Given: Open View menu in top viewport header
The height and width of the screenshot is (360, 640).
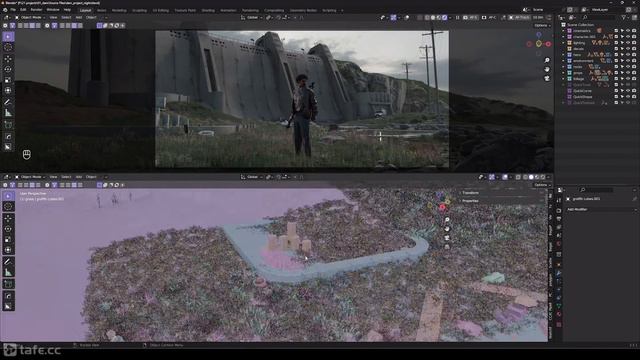Looking at the screenshot, I should pos(53,18).
